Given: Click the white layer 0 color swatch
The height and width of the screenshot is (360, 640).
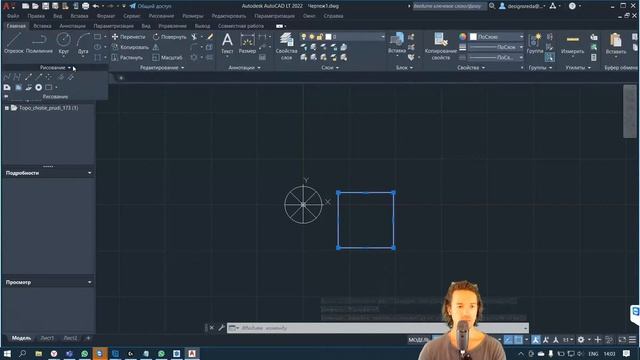Looking at the screenshot, I should 328,37.
